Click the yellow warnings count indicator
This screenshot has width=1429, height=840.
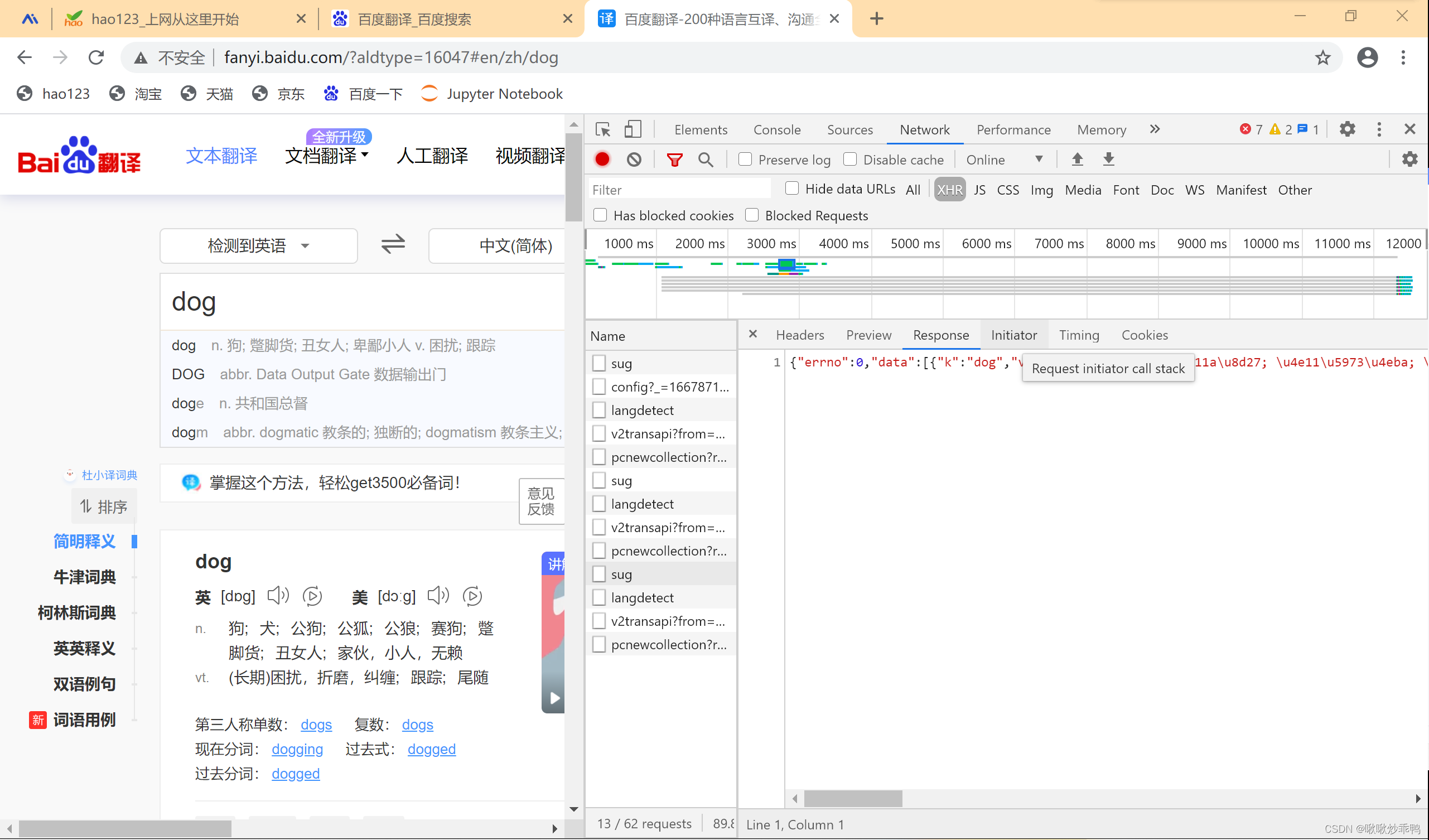click(x=1281, y=129)
